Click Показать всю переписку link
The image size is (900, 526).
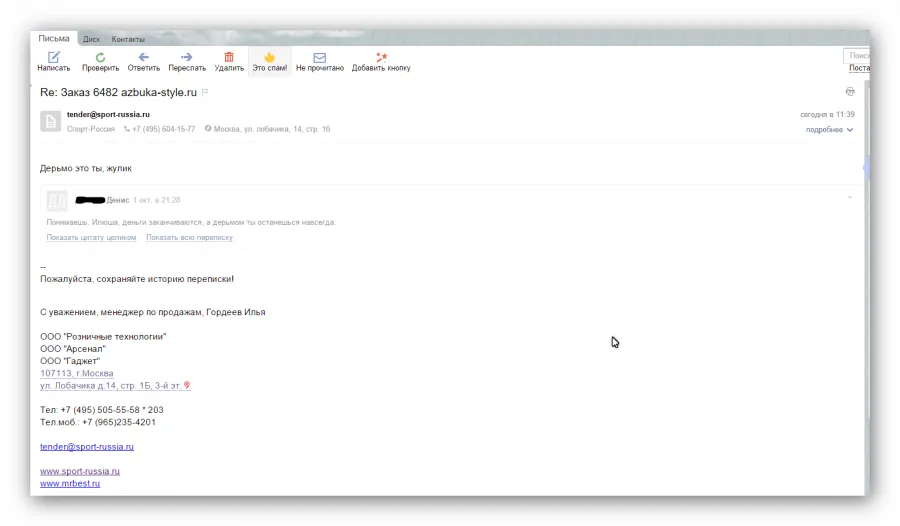pos(189,237)
